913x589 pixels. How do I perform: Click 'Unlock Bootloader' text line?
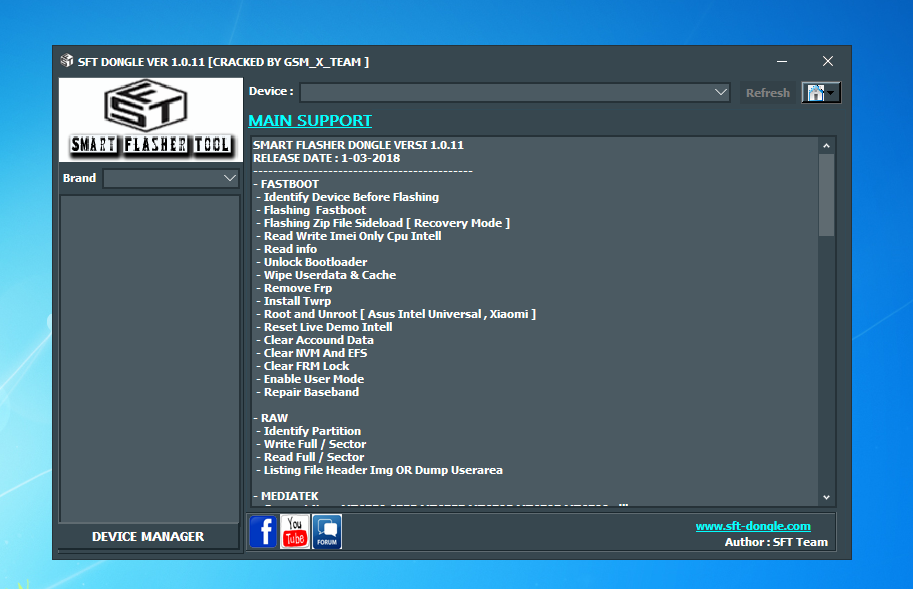(x=310, y=262)
